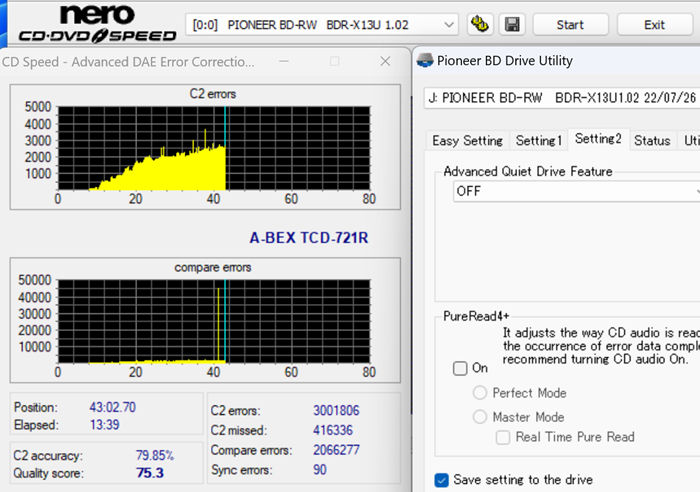Close the Advanced DAE Error Correction window
700x492 pixels.
click(383, 62)
